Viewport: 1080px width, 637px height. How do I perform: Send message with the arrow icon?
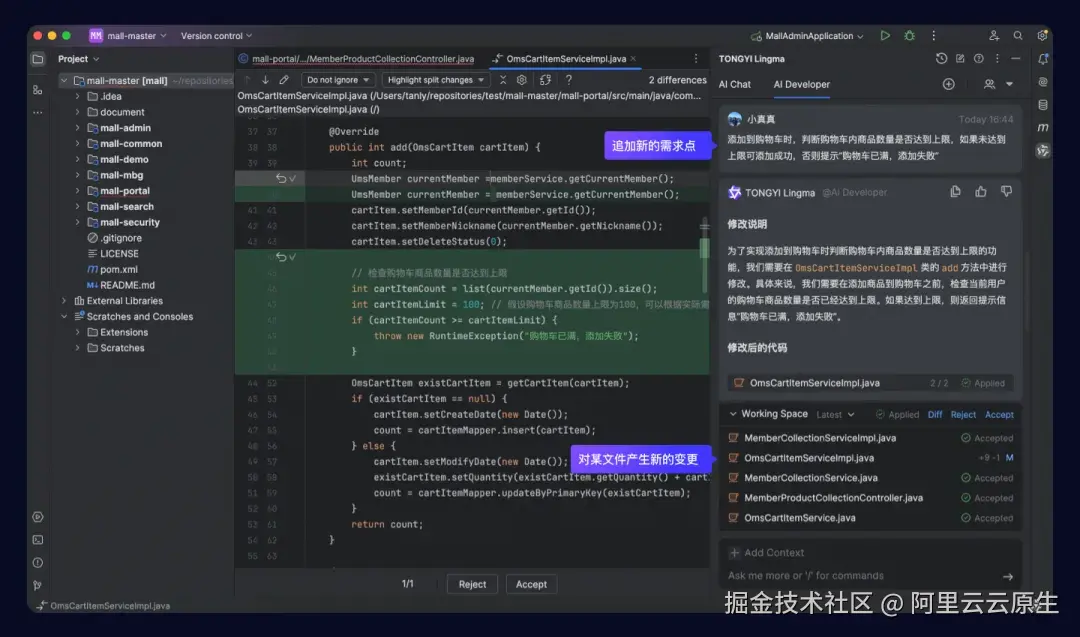click(x=1008, y=576)
